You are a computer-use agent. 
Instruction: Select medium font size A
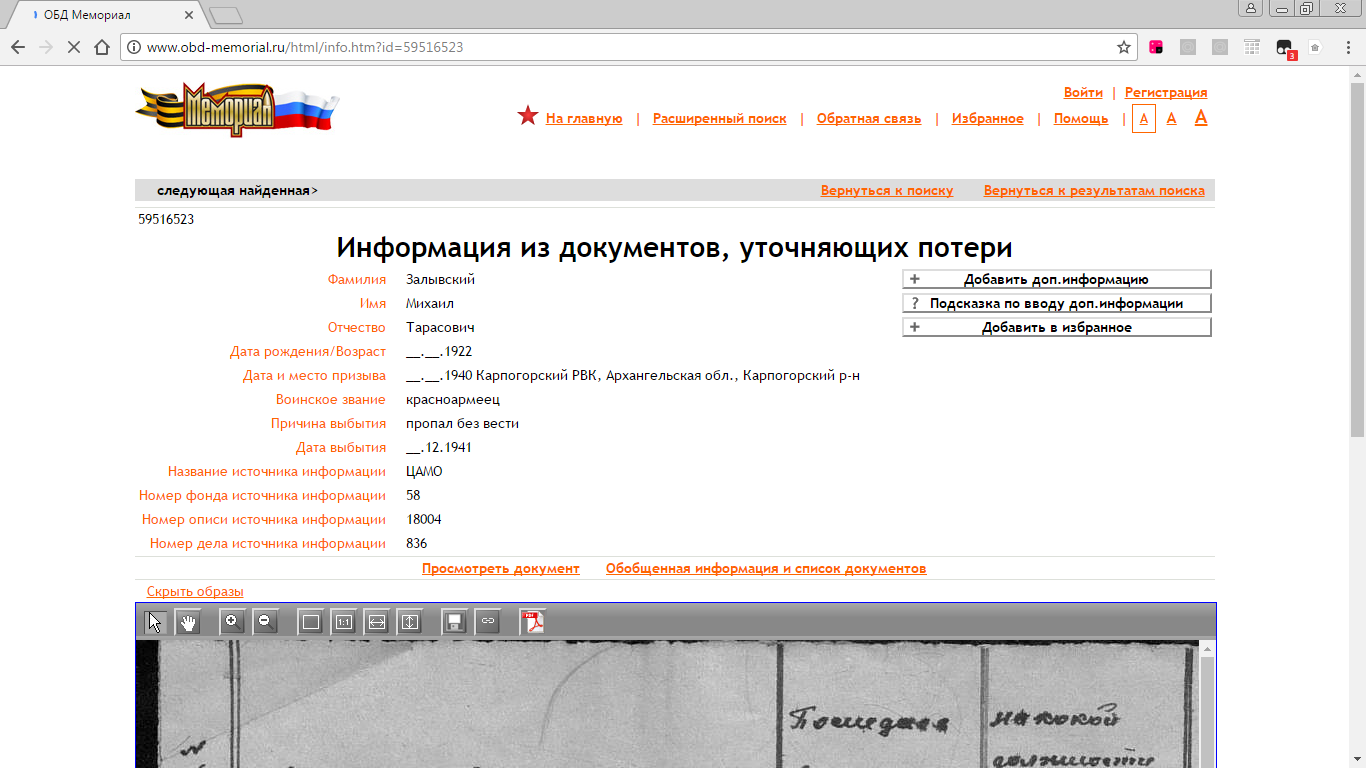pyautogui.click(x=1172, y=118)
